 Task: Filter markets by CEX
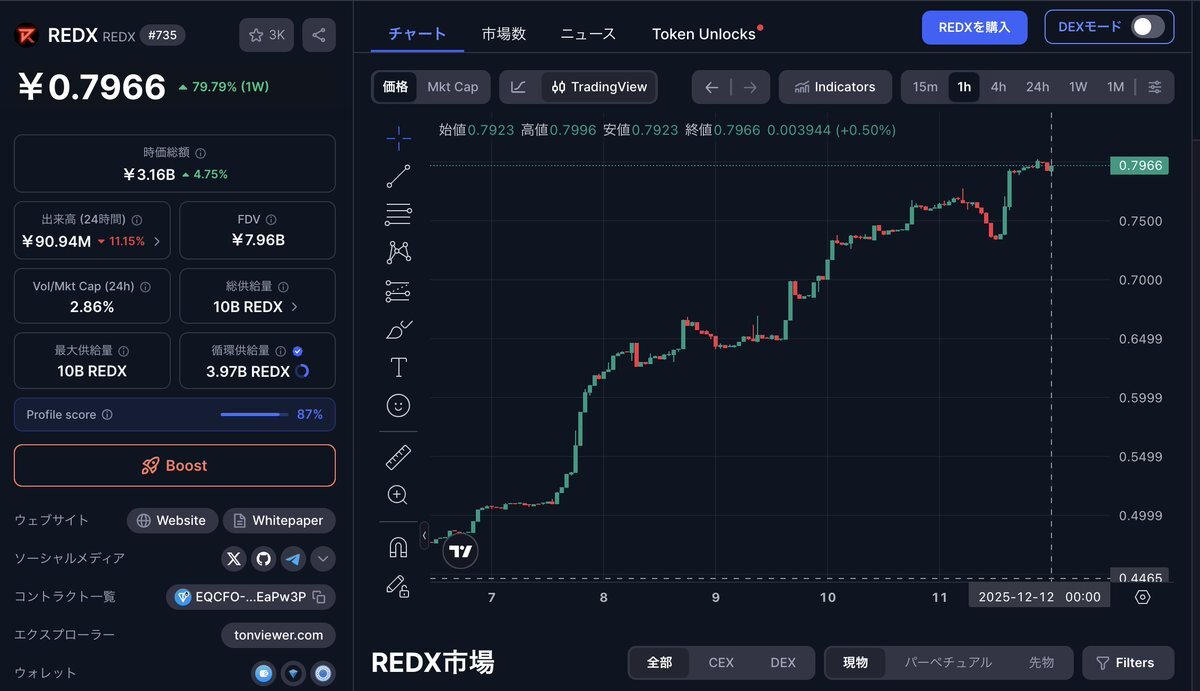721,663
